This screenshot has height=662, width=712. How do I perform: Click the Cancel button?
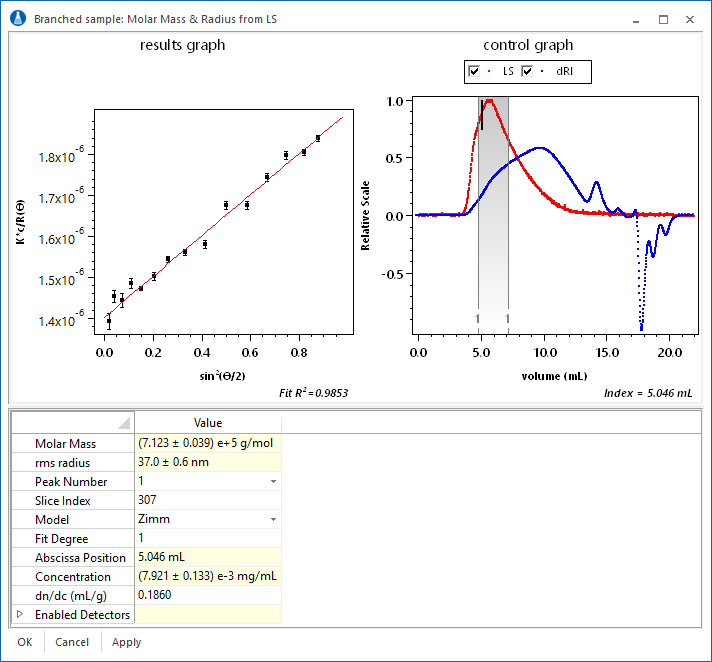pyautogui.click(x=72, y=642)
